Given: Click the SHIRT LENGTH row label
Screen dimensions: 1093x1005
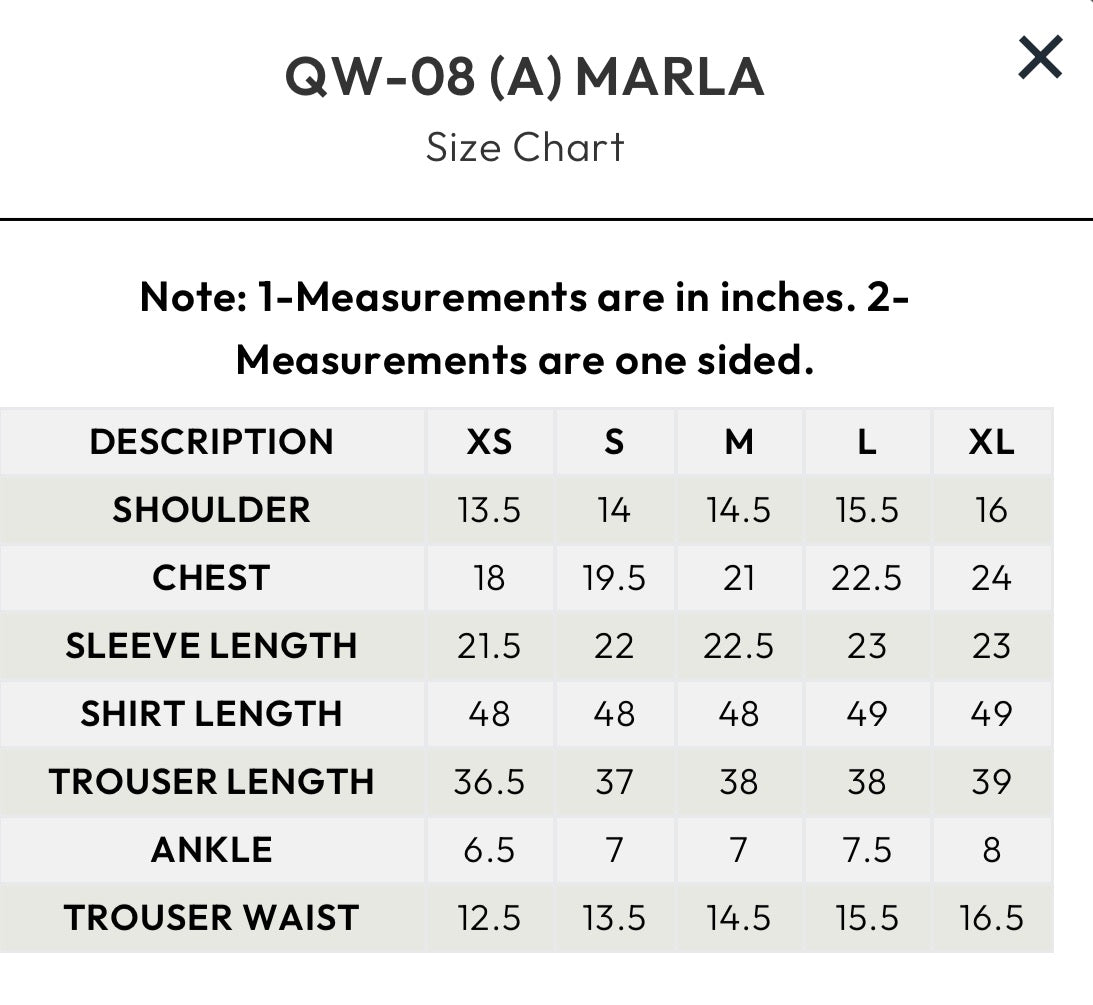Looking at the screenshot, I should (211, 714).
